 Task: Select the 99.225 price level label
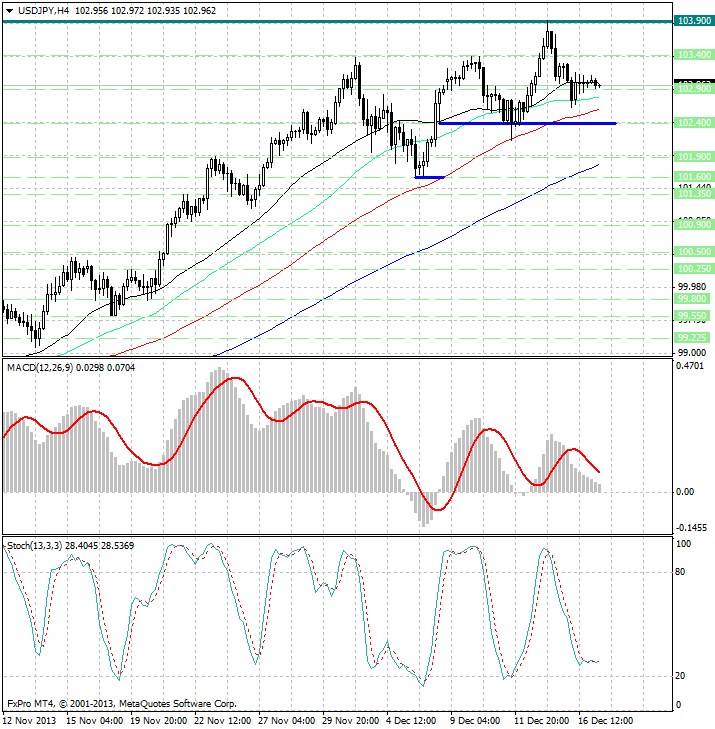point(692,338)
